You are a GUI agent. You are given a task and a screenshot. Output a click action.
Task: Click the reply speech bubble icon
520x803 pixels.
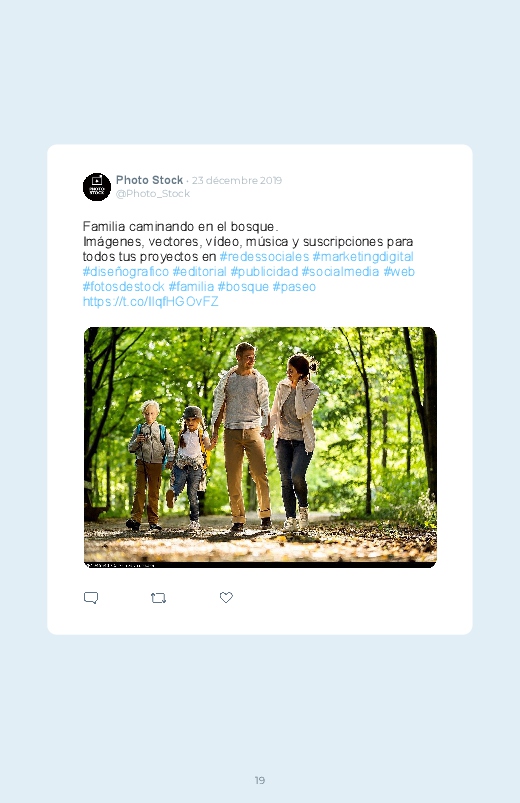pos(91,598)
